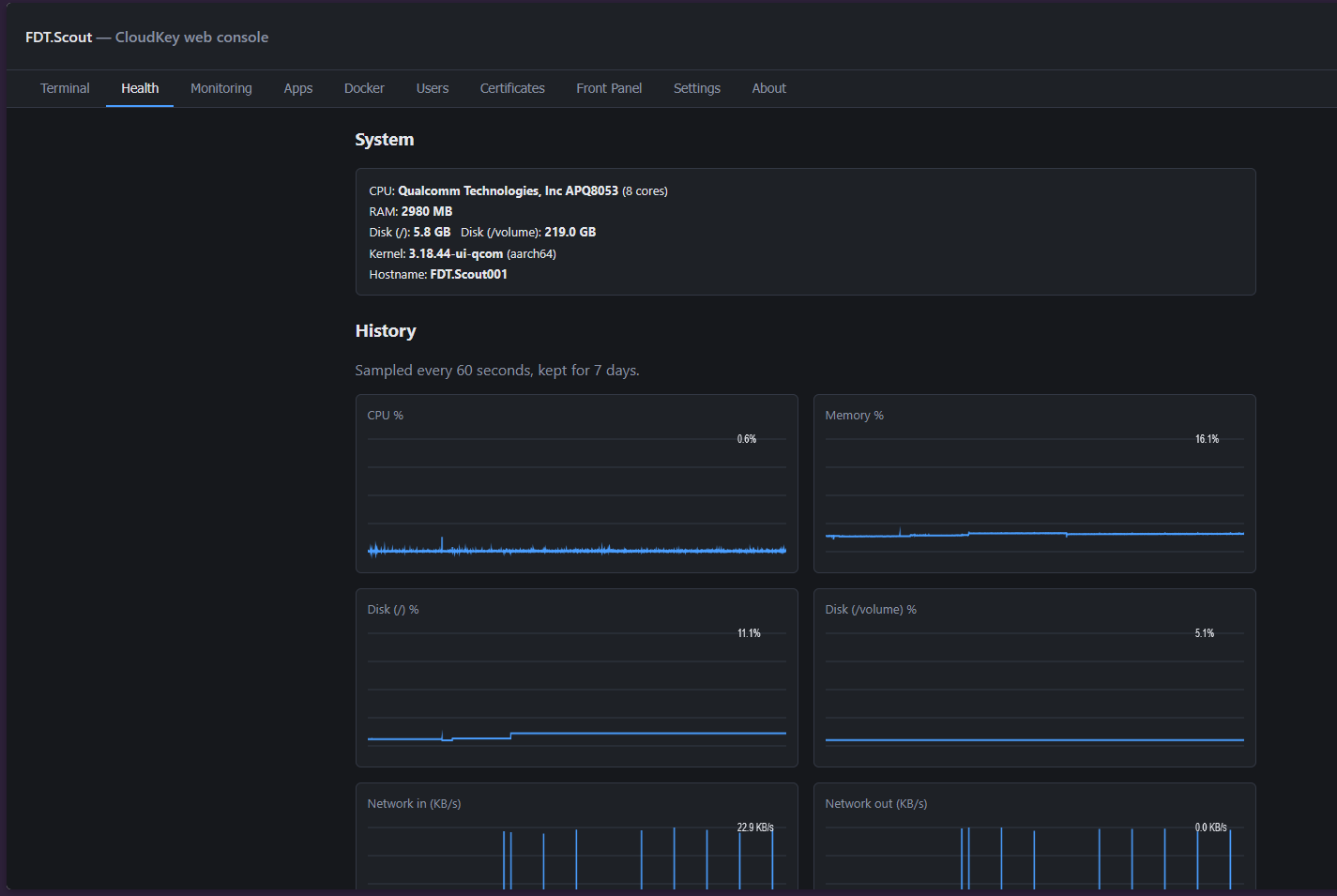Switch to the Certificates tab

tap(512, 88)
